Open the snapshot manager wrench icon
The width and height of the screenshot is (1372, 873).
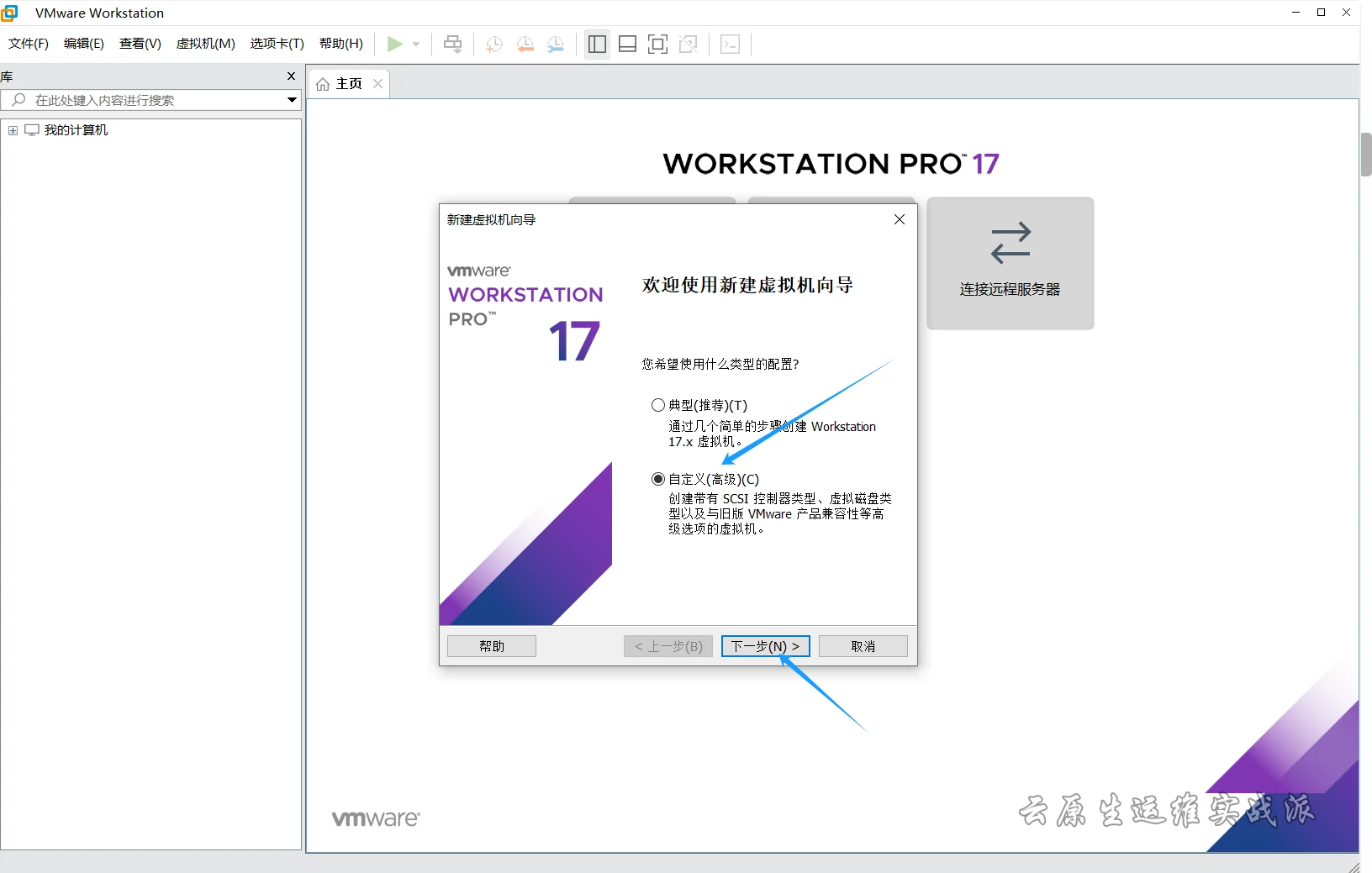click(x=556, y=45)
